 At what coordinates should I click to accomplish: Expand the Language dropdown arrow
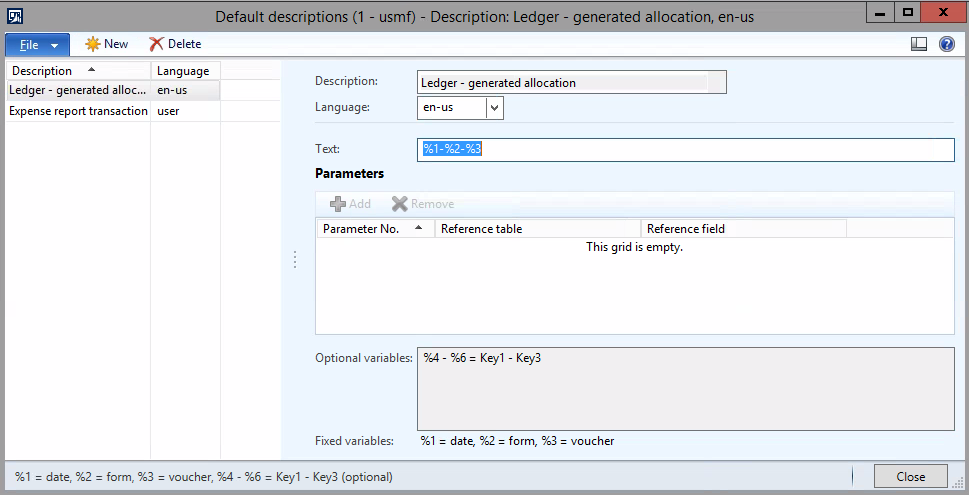pyautogui.click(x=494, y=107)
